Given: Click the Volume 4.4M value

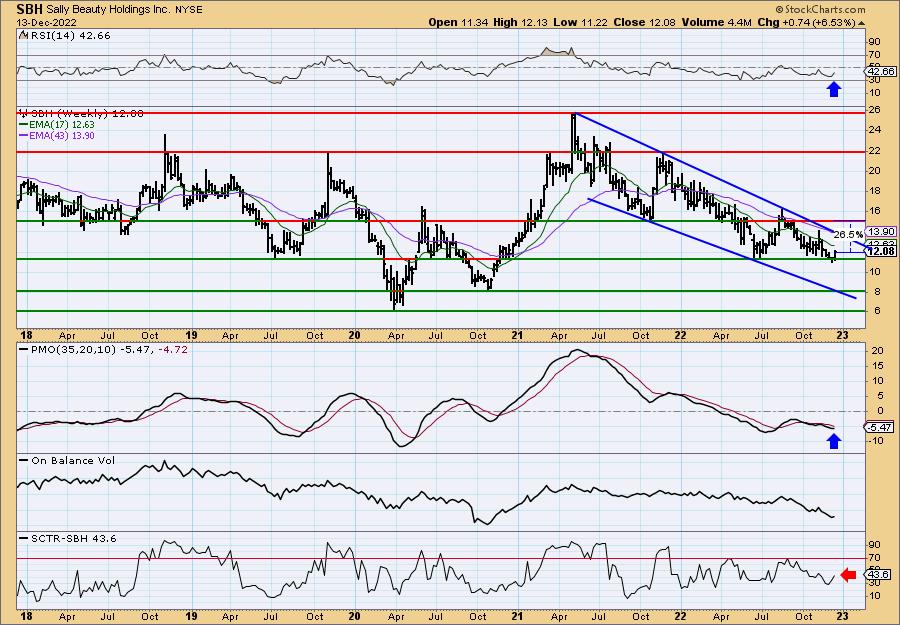Looking at the screenshot, I should click(716, 22).
